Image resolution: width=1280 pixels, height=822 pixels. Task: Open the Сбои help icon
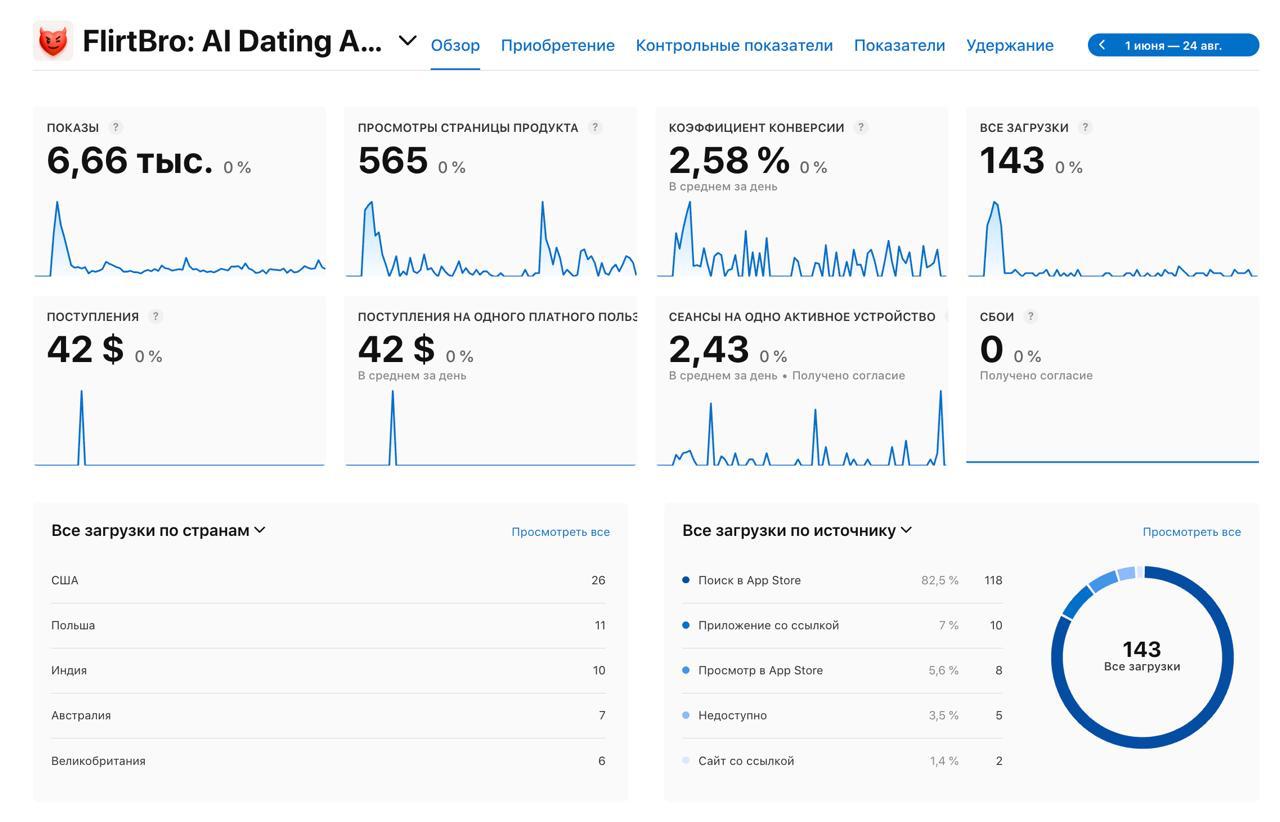1030,315
